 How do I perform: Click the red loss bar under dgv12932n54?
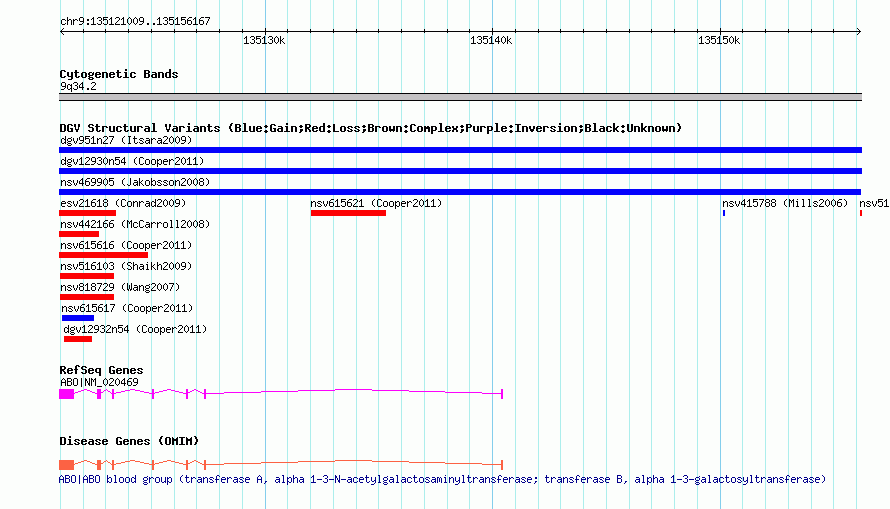click(x=78, y=339)
